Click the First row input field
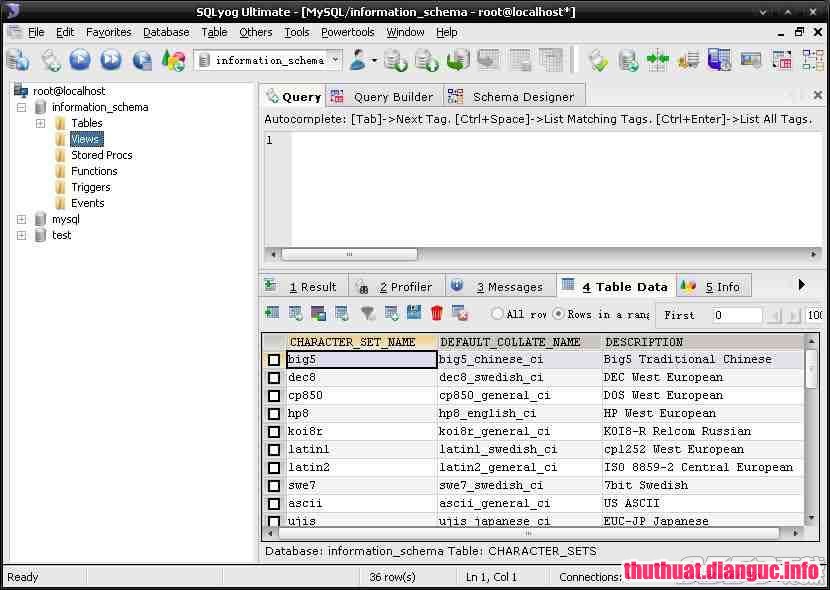 (736, 315)
